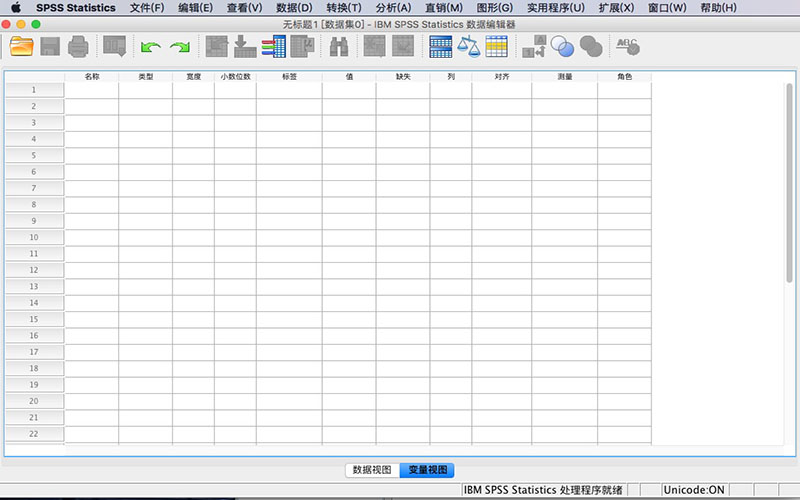Click the 小数位数 column header

click(x=235, y=77)
